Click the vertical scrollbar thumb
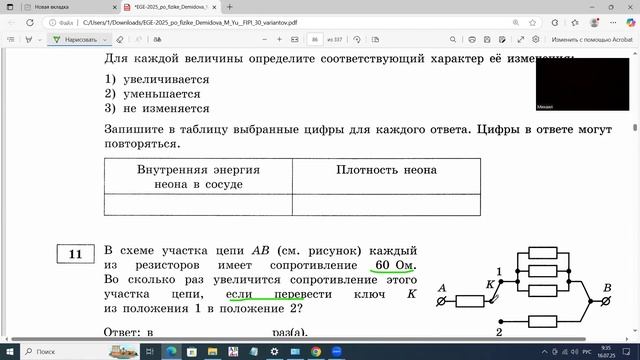Screen dimensions: 640x360 (635, 127)
